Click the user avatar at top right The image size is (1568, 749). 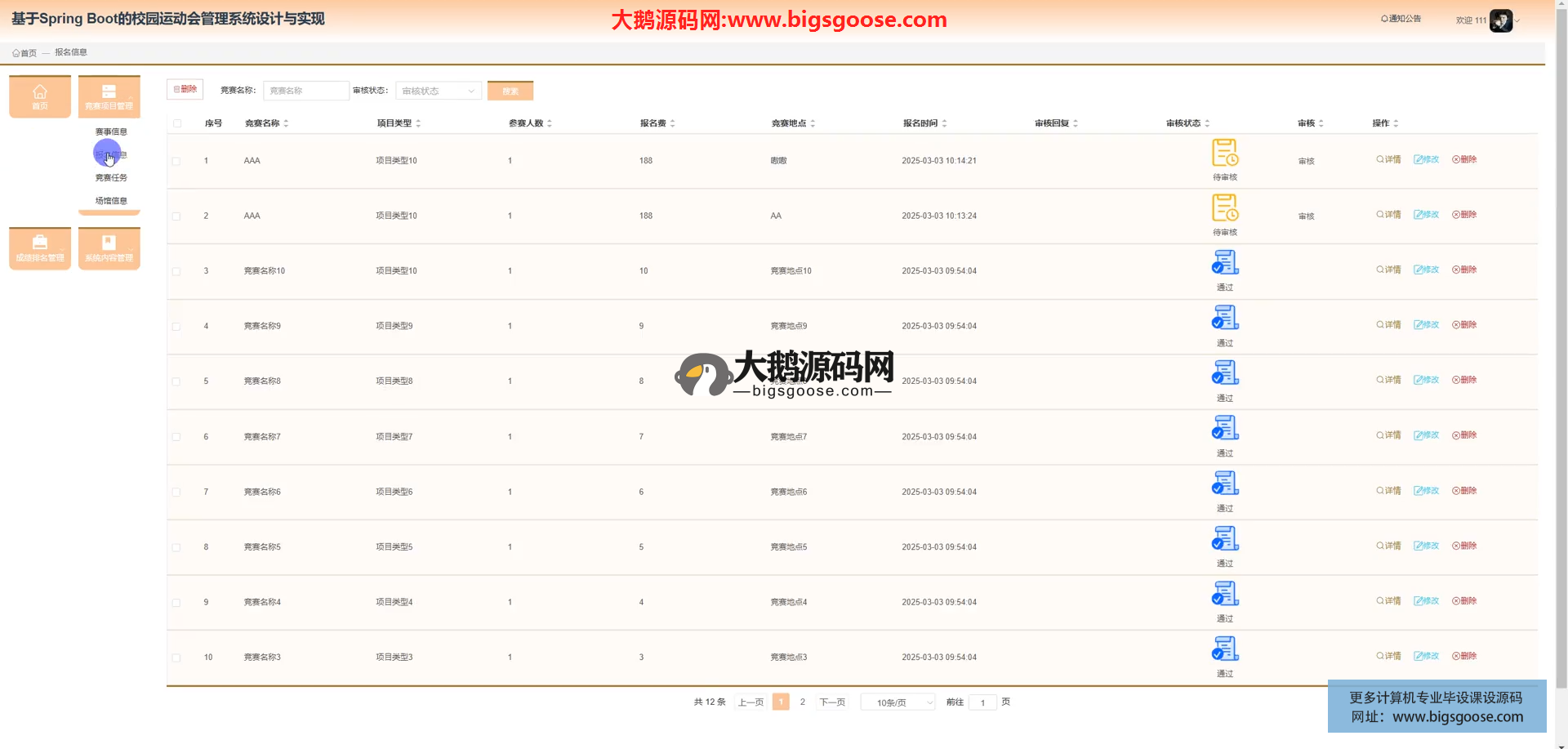click(x=1500, y=20)
